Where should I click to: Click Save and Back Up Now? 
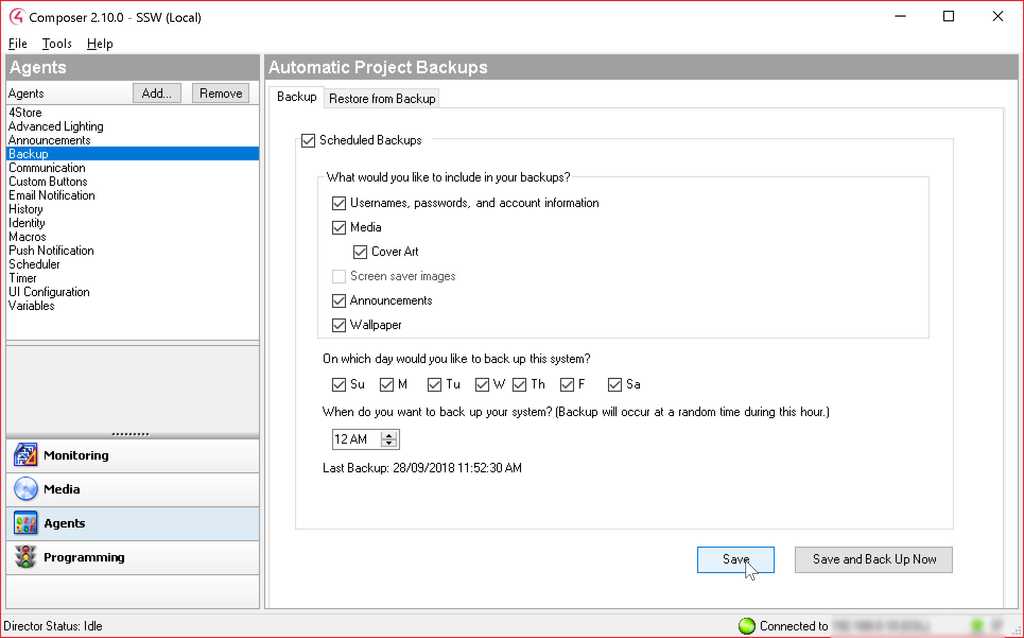point(873,559)
